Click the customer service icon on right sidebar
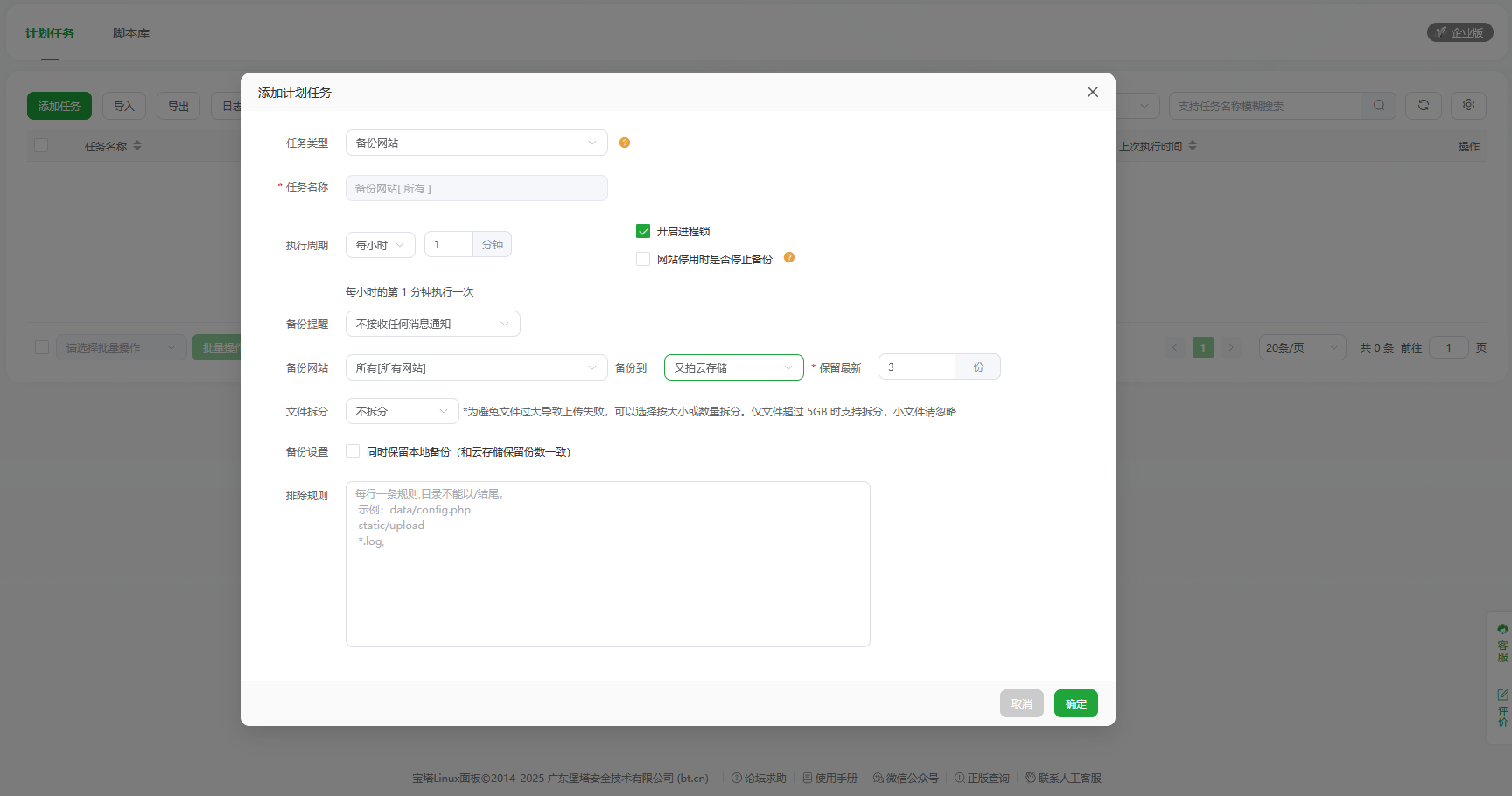Viewport: 1512px width, 796px height. click(x=1502, y=643)
